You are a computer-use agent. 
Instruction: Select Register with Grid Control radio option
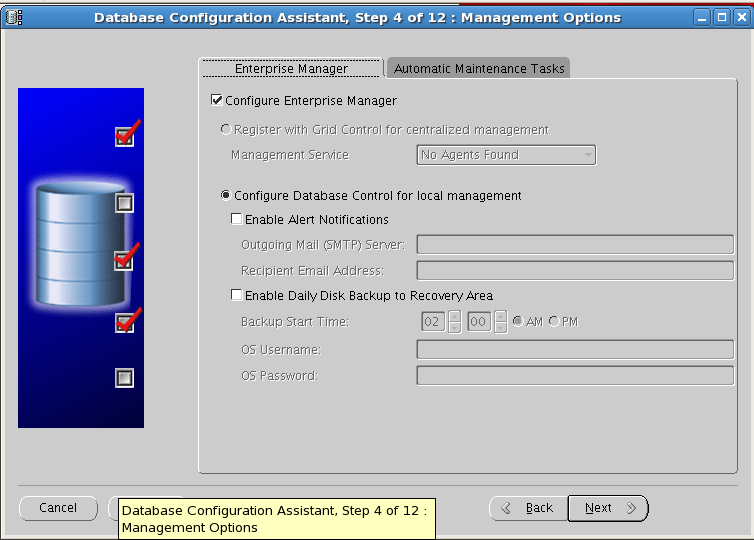(x=226, y=129)
